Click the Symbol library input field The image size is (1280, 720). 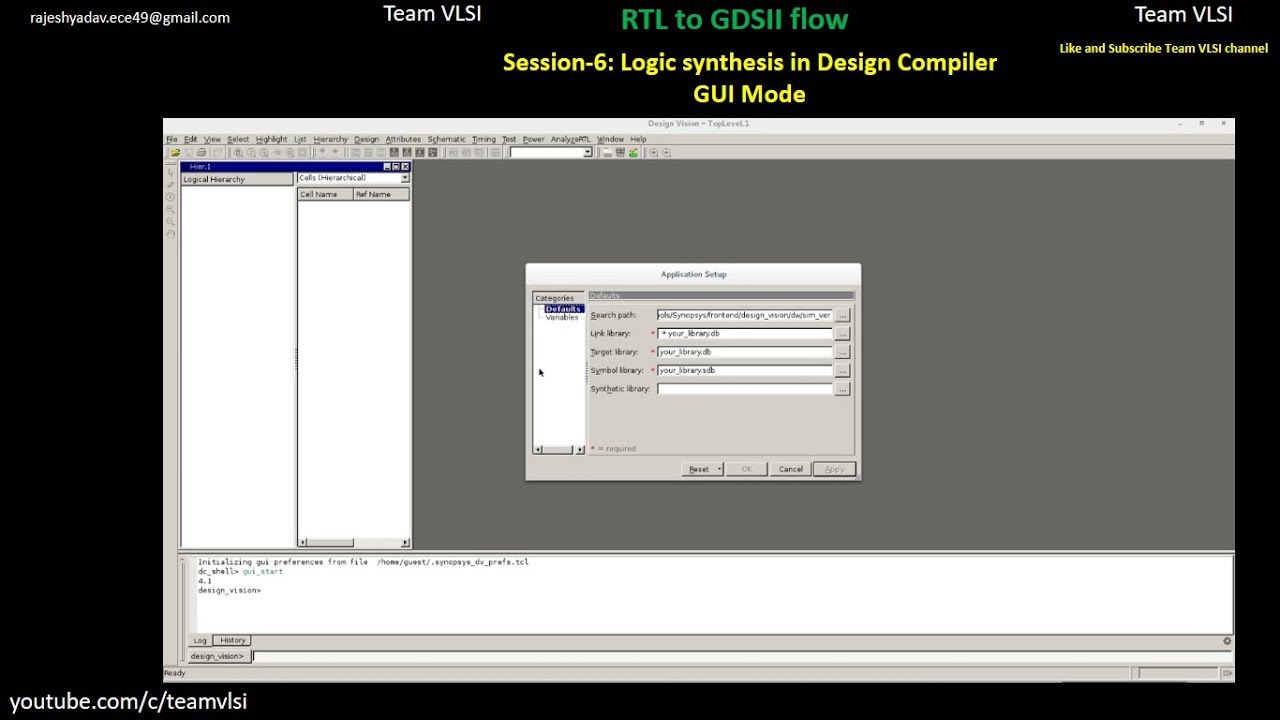coord(744,370)
